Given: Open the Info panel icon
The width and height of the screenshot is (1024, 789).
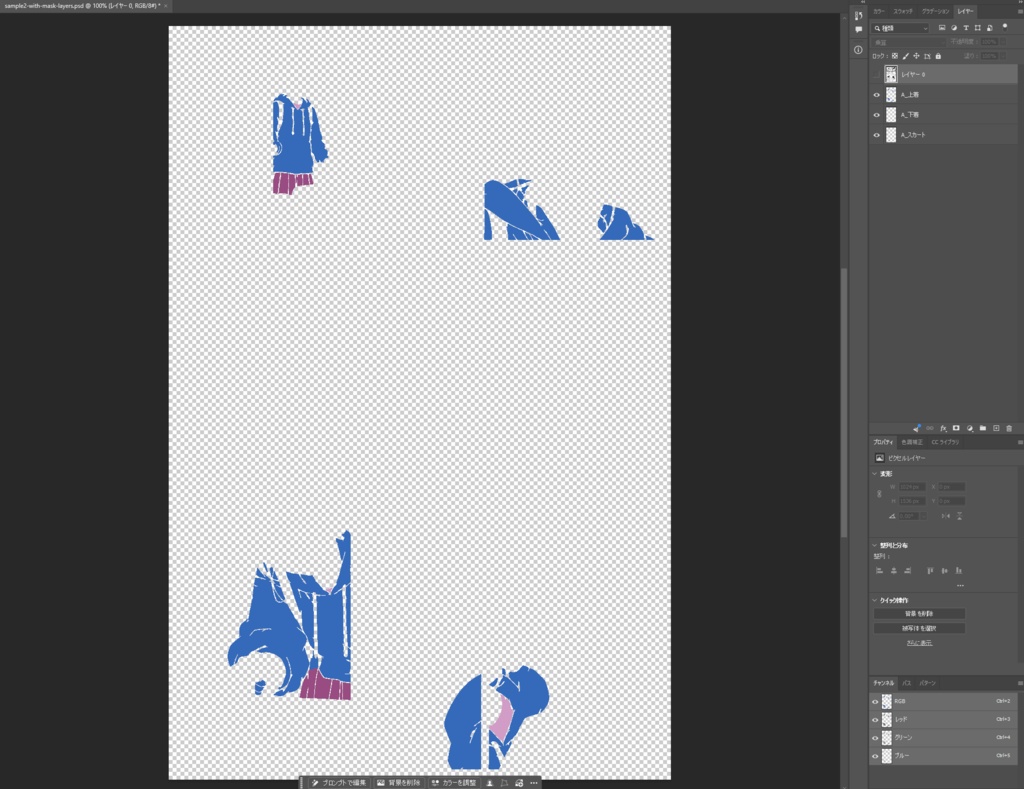Looking at the screenshot, I should [858, 50].
